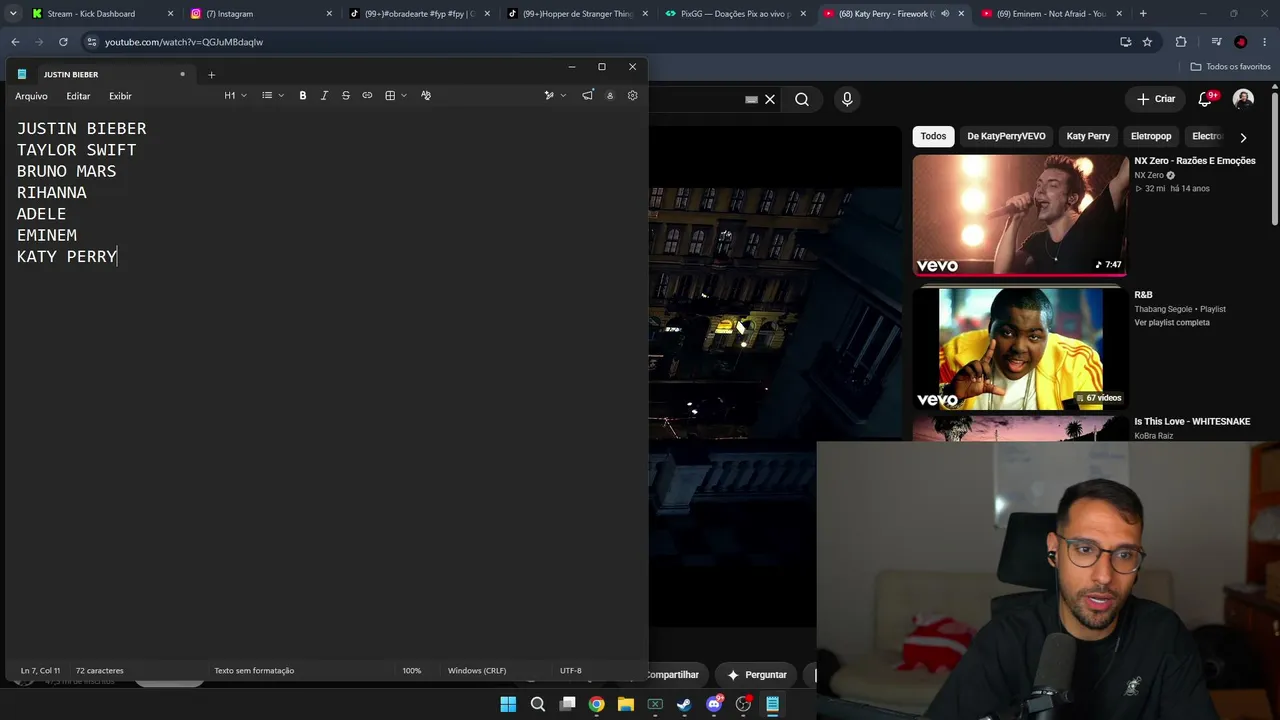Show more YouTube filter chips
1280x720 pixels.
[x=1243, y=137]
